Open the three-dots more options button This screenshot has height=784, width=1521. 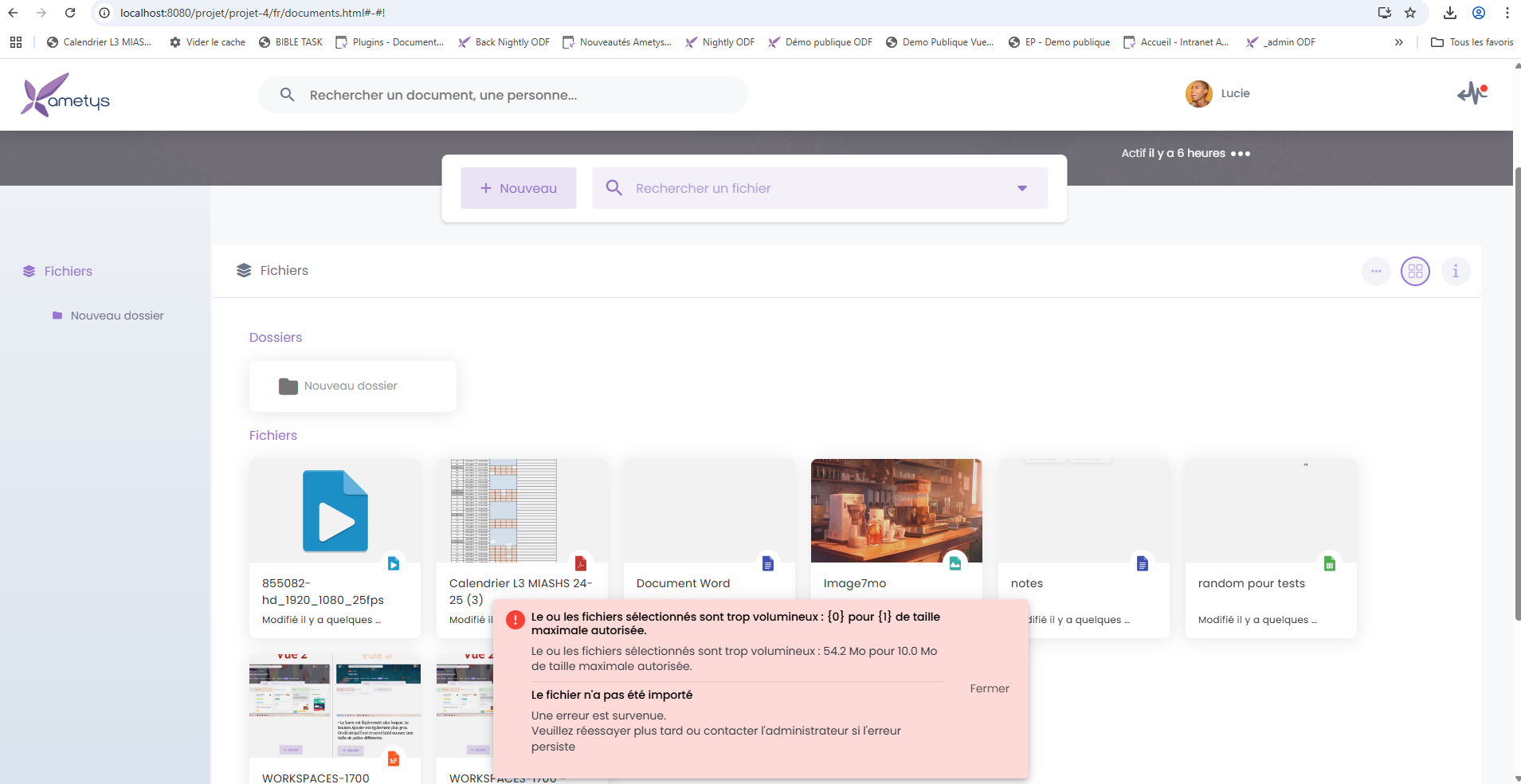point(1375,272)
